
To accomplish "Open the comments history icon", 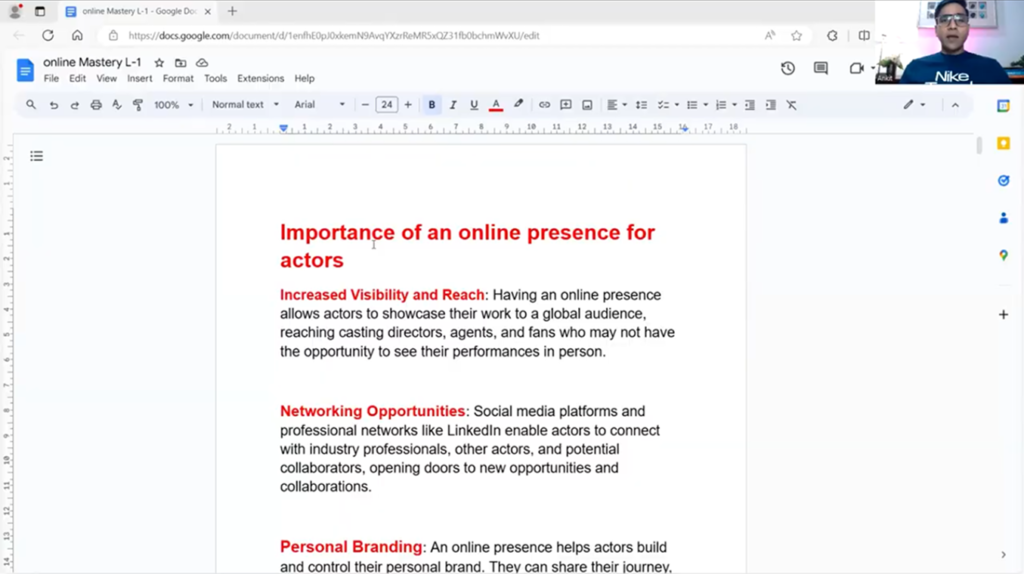I will (821, 68).
